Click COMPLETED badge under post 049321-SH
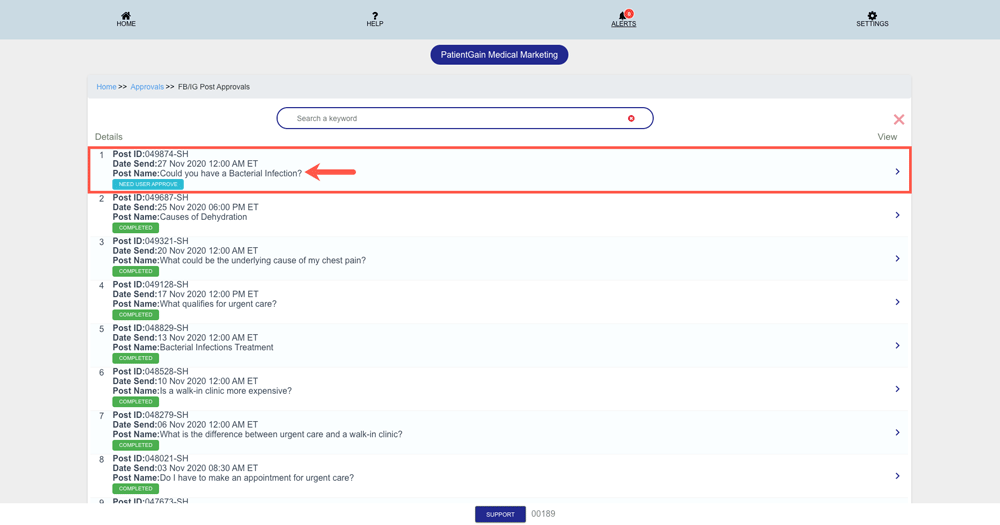This screenshot has width=1000, height=525. point(136,271)
